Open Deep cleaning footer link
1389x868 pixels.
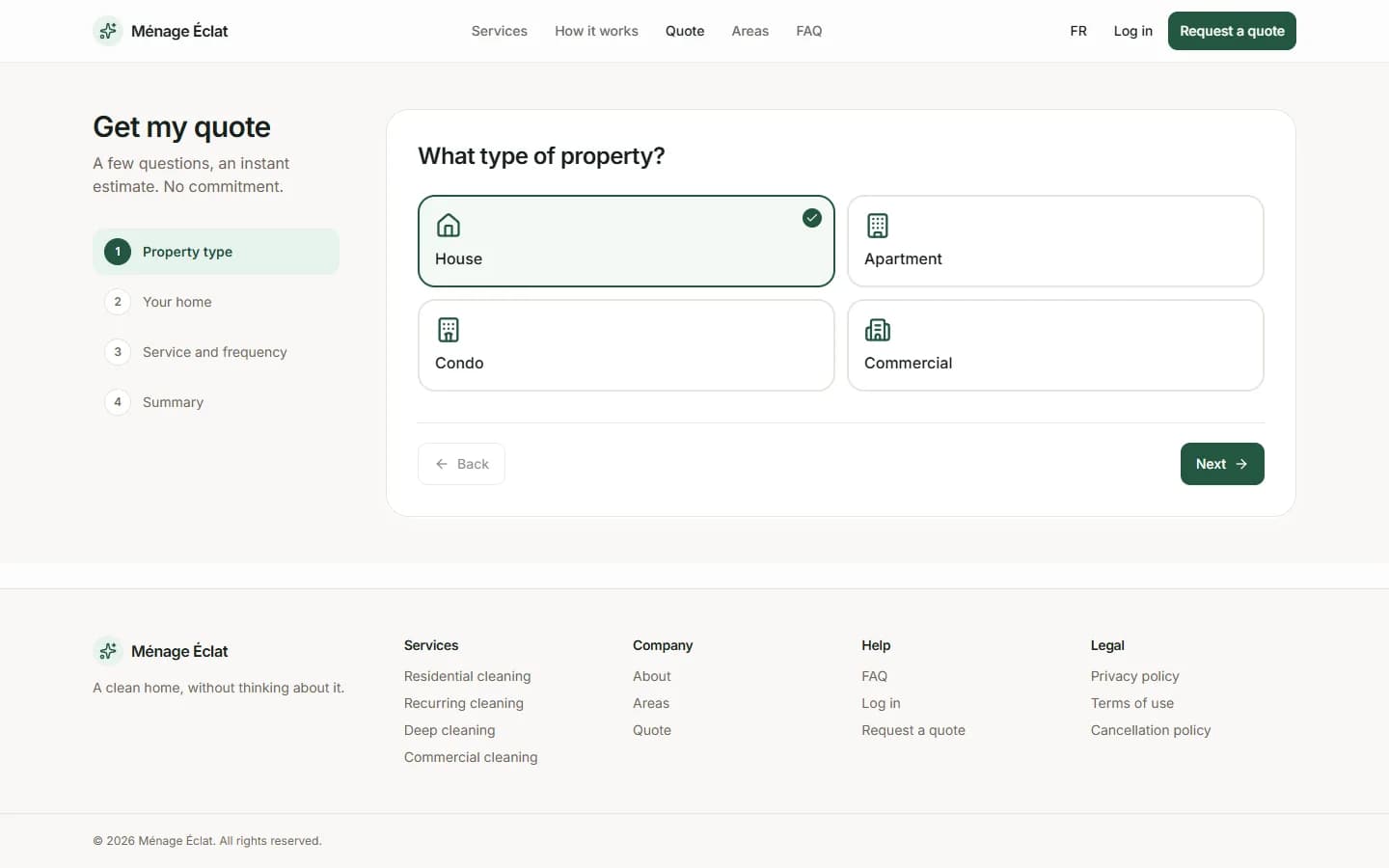tap(449, 730)
